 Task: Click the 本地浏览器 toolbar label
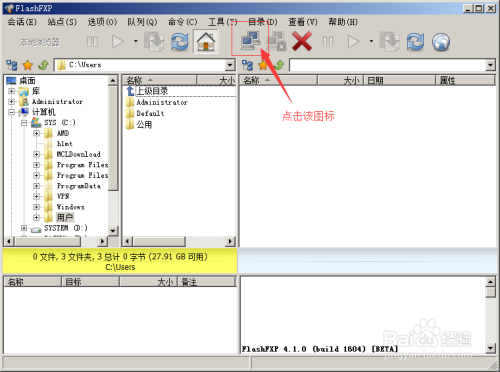[39, 42]
